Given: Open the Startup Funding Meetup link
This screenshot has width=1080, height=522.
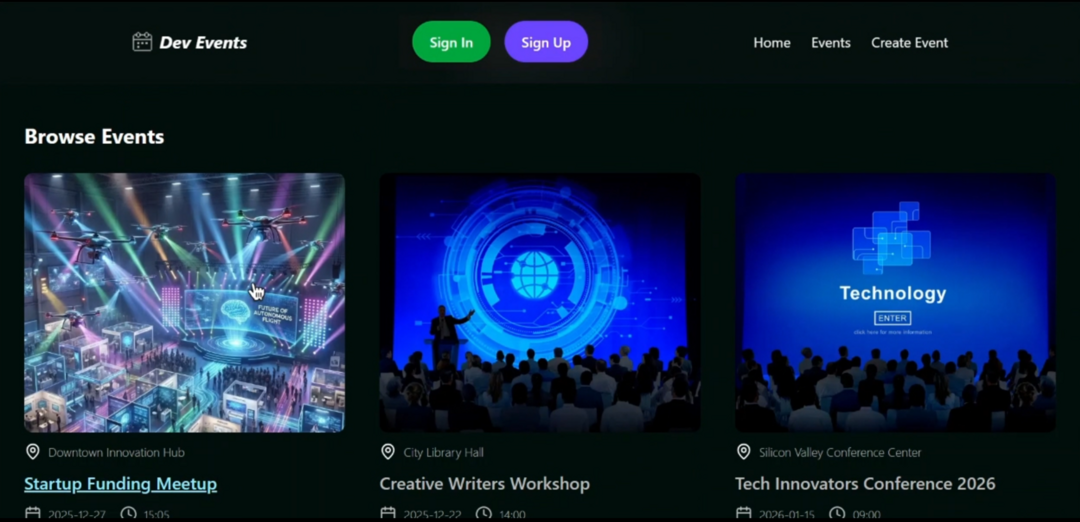Looking at the screenshot, I should coord(121,484).
